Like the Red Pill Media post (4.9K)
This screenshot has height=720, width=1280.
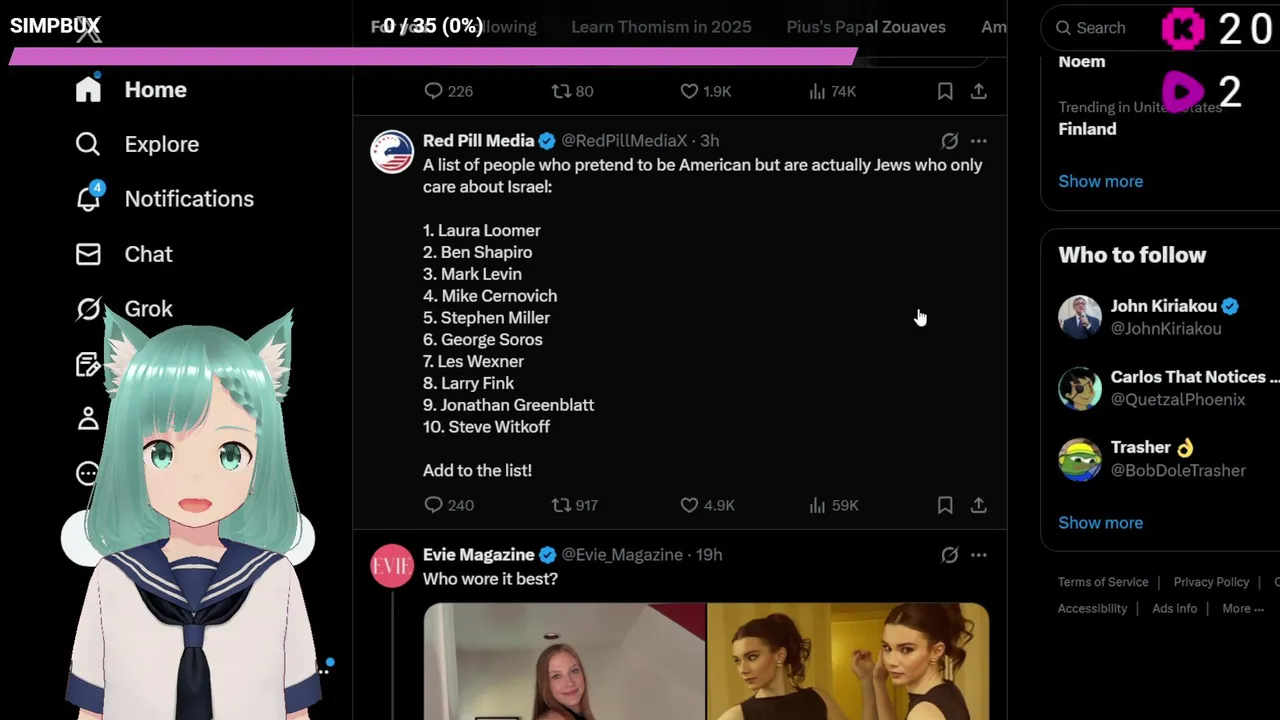[x=707, y=505]
